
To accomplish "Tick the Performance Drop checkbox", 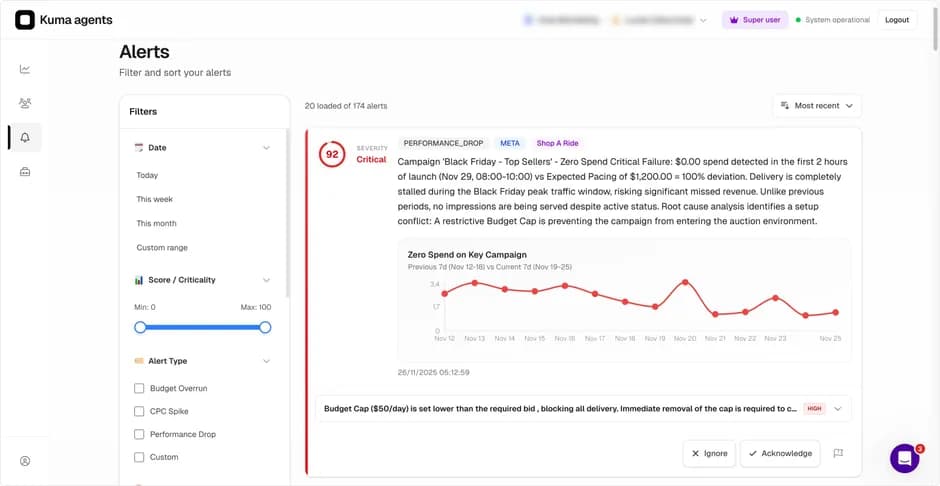I will coord(139,434).
